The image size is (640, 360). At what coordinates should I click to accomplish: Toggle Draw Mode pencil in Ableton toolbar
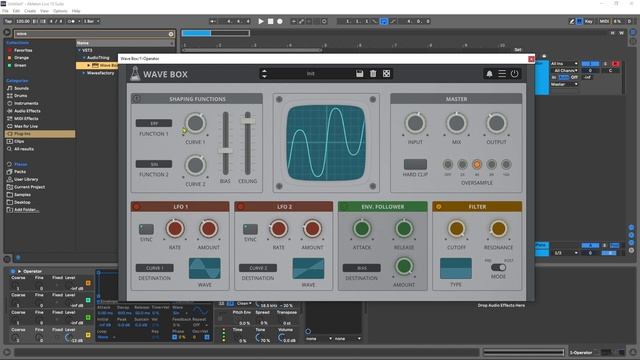572,21
